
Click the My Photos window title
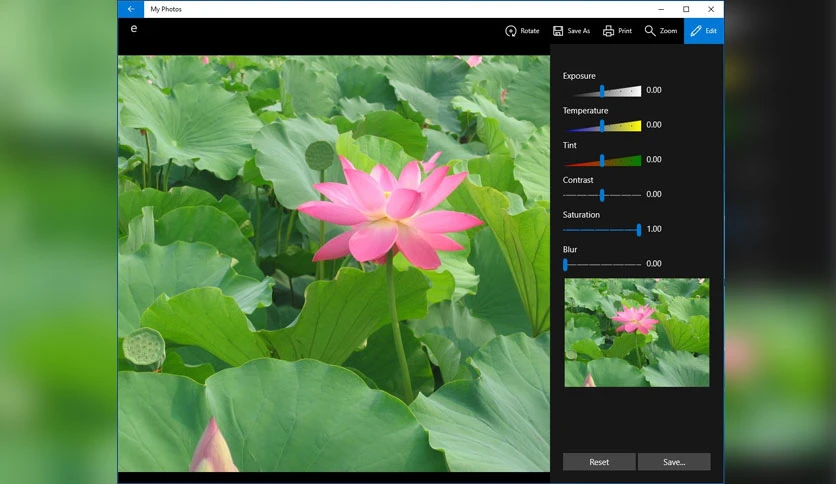166,9
